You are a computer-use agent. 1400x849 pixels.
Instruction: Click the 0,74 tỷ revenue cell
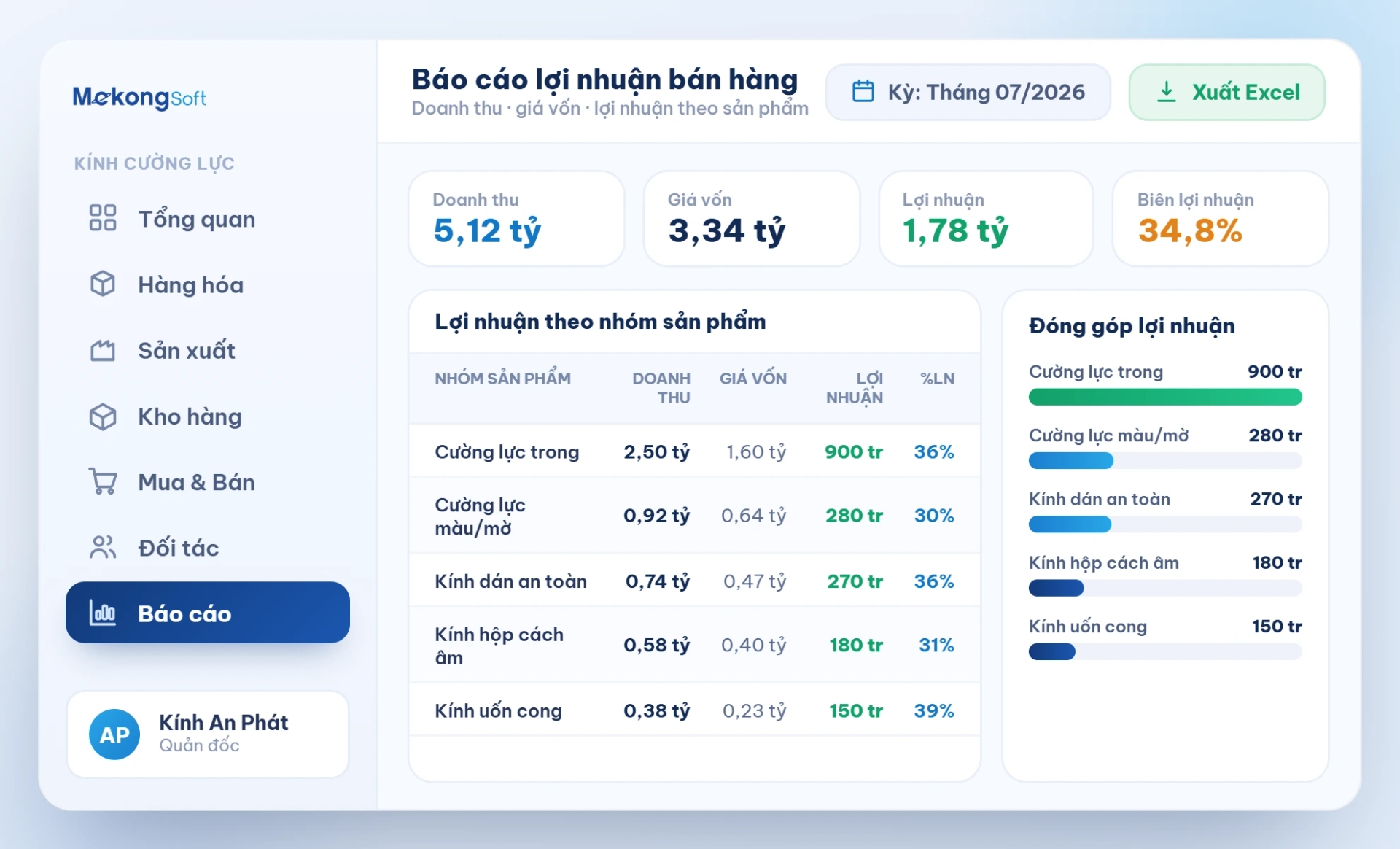coord(658,581)
